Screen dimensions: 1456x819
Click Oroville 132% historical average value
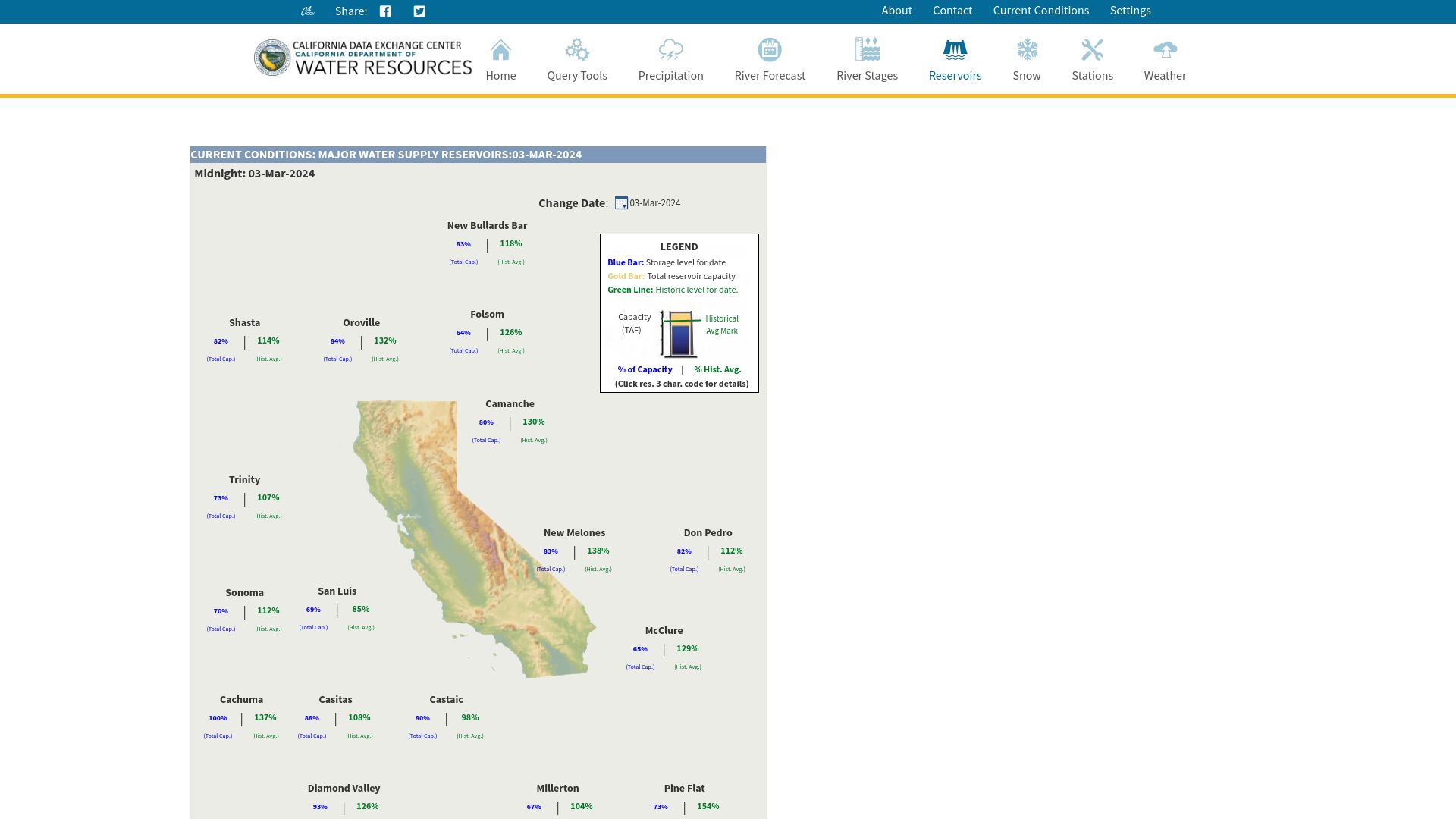(x=385, y=341)
